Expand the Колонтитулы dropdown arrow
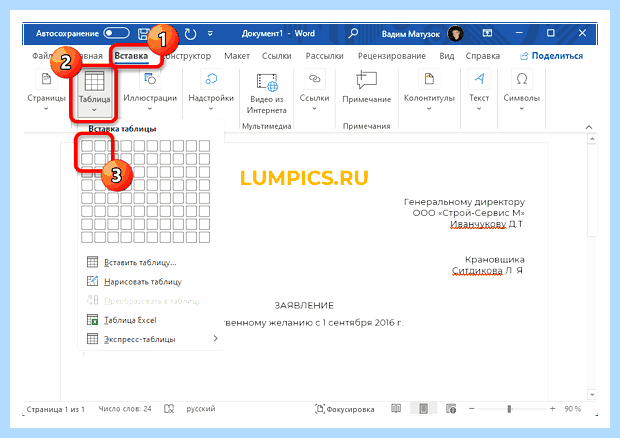 429,108
